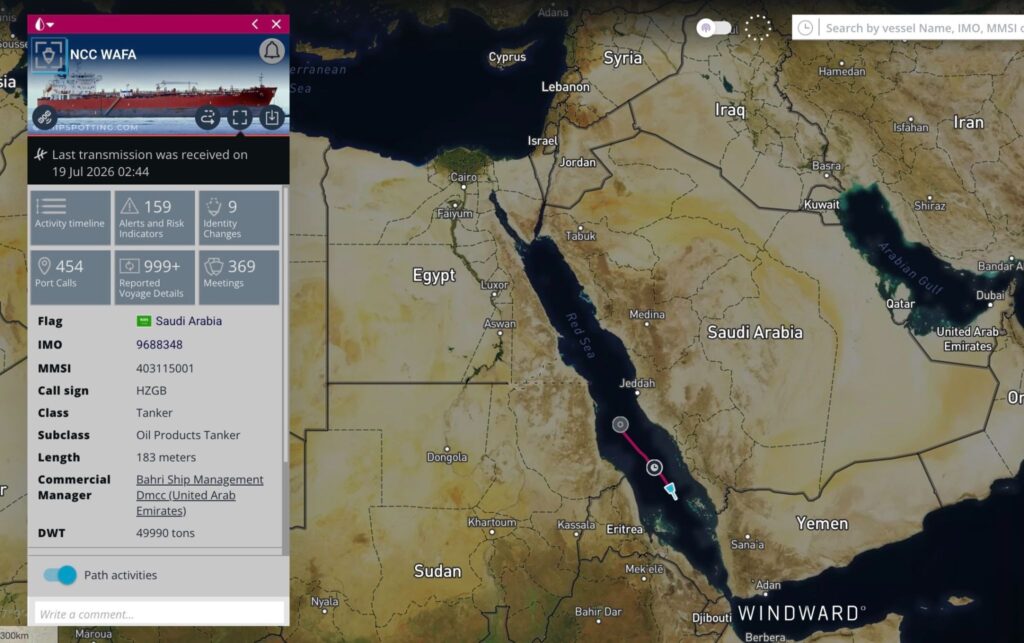1024x643 pixels.
Task: Click the Jeddah city label on map
Action: click(637, 383)
